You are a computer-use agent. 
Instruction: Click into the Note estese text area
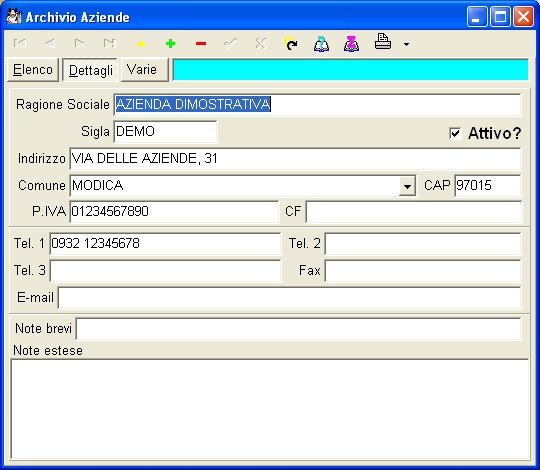pyautogui.click(x=270, y=409)
